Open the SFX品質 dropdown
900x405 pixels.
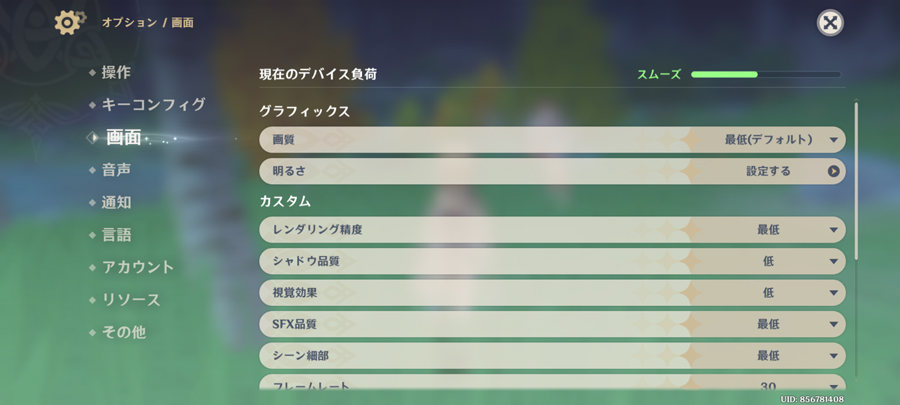pos(552,325)
